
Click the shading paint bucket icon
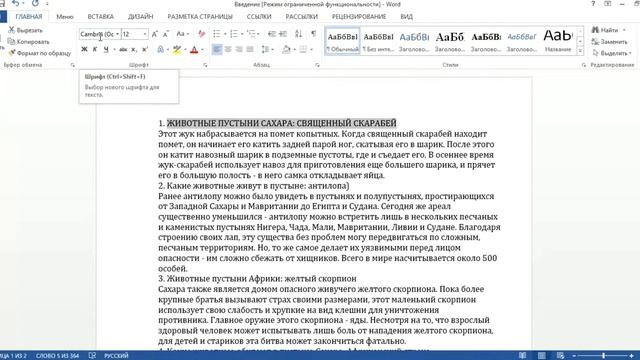pos(287,49)
